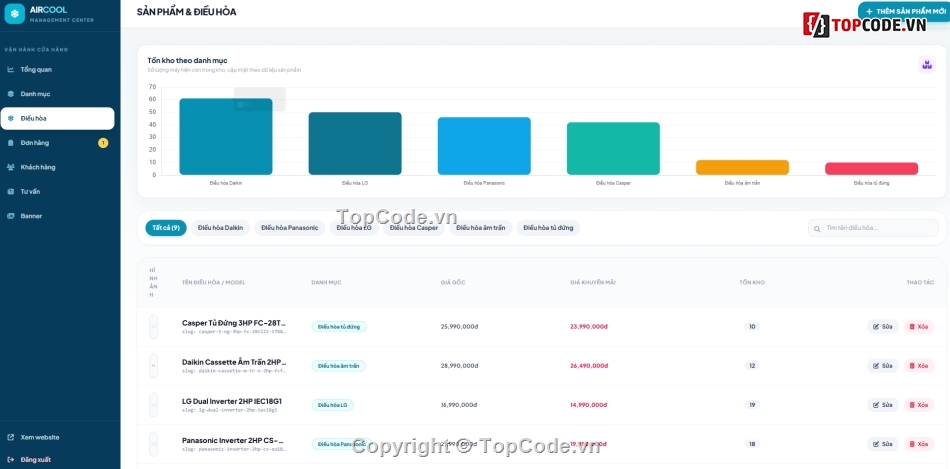Click product name LG Dual Inverter 2HP IEC18G1
The width and height of the screenshot is (950, 469).
pos(231,401)
